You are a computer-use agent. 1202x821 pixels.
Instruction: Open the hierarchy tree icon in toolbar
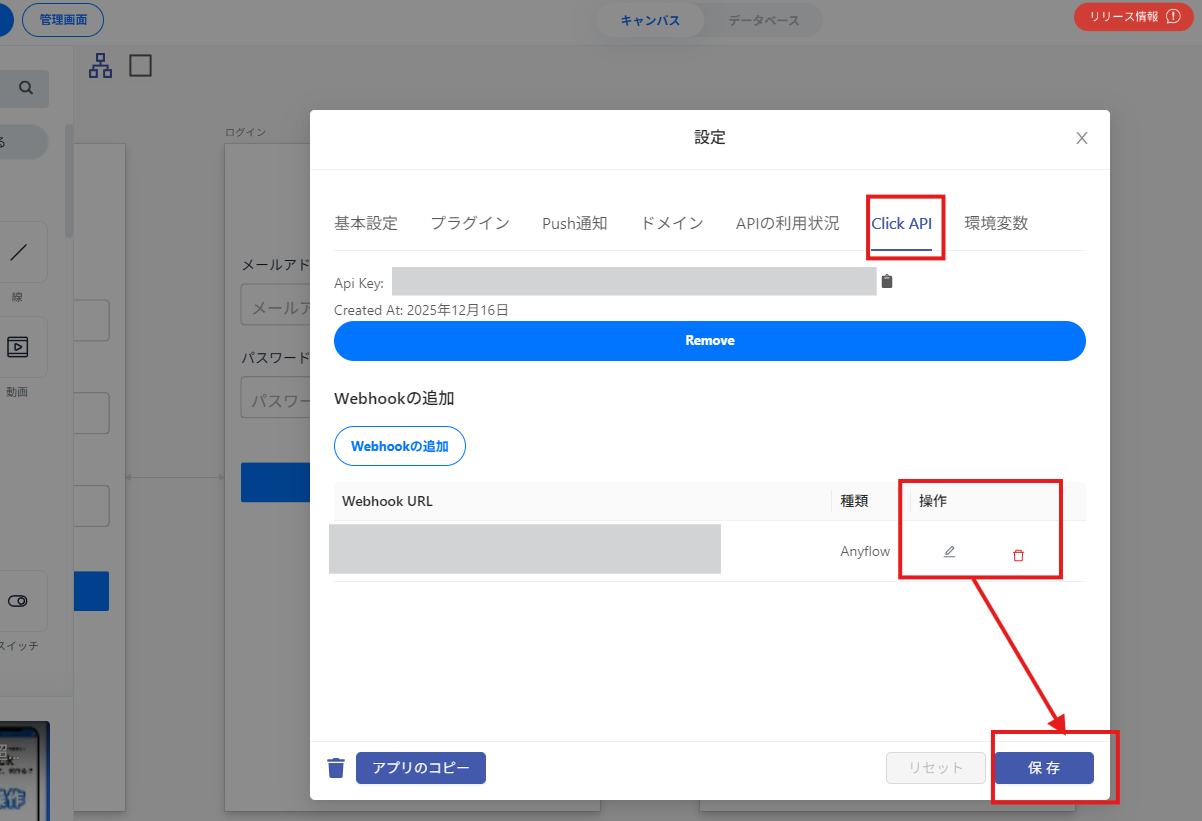pyautogui.click(x=101, y=66)
